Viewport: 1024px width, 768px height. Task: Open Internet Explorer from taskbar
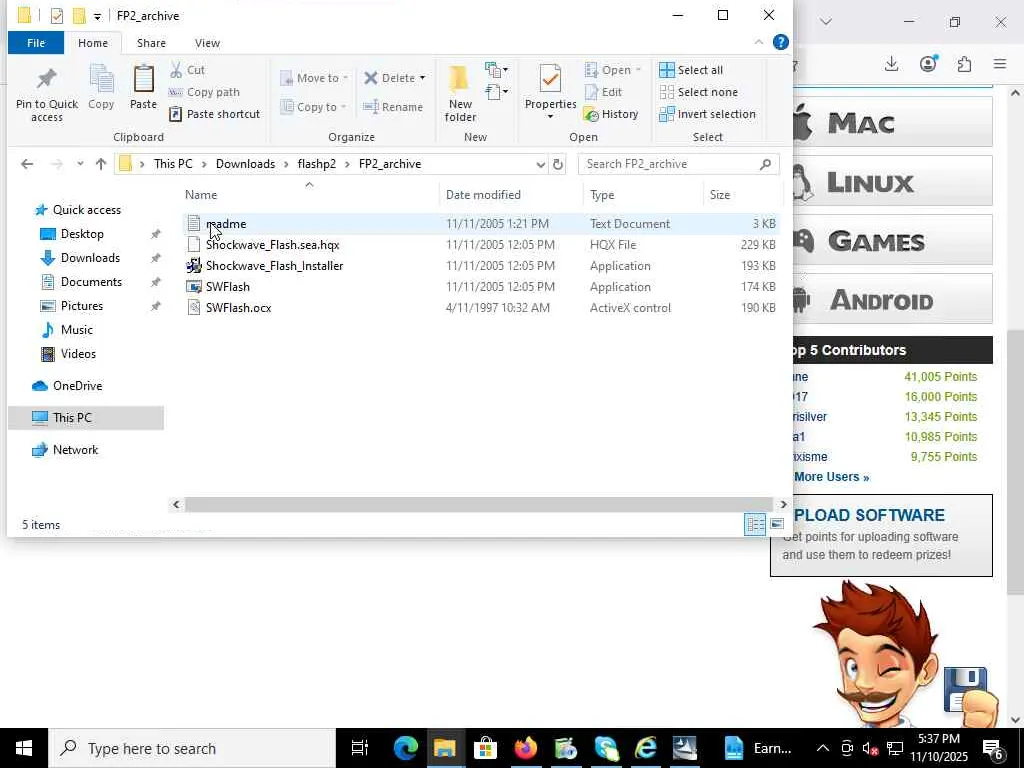point(645,748)
